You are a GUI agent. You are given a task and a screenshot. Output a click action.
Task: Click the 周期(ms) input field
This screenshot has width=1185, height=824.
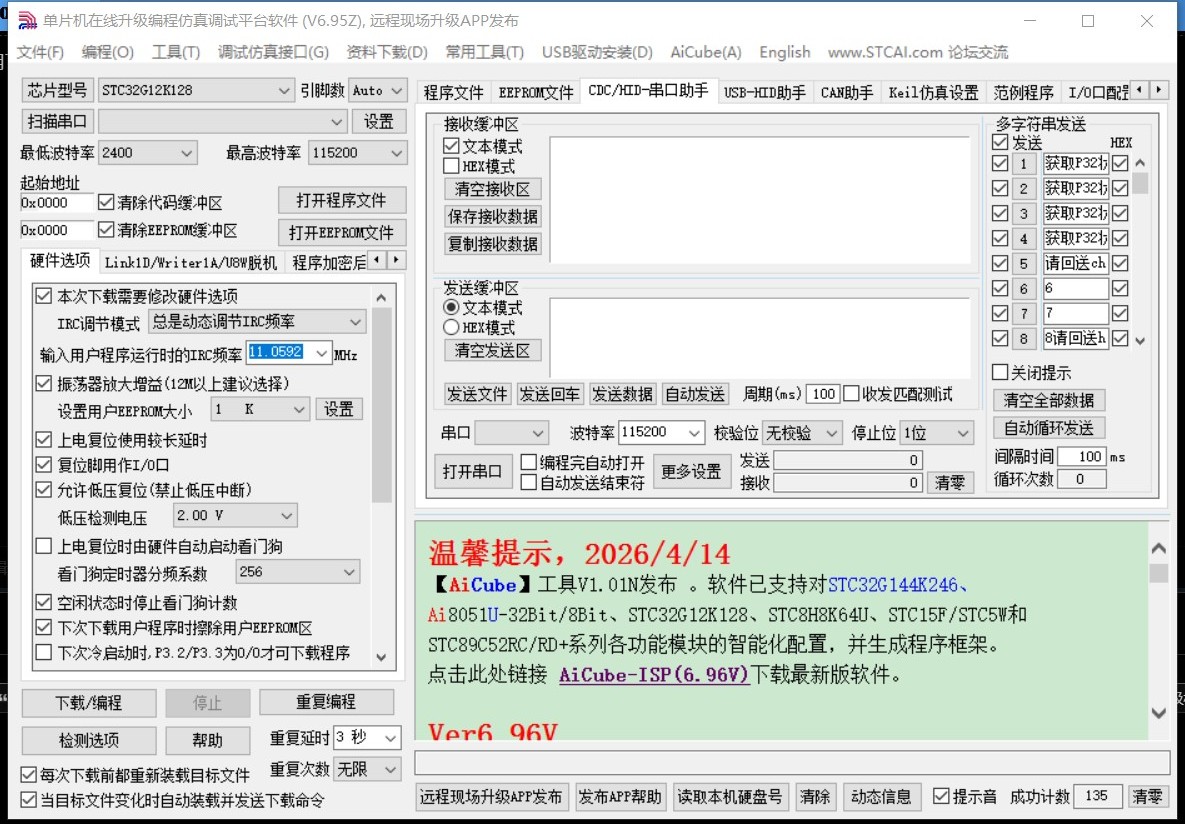[x=823, y=394]
